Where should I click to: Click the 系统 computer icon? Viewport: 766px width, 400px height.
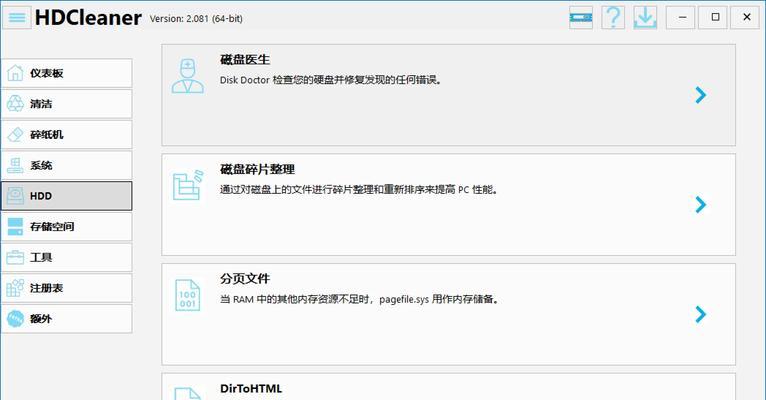15,166
